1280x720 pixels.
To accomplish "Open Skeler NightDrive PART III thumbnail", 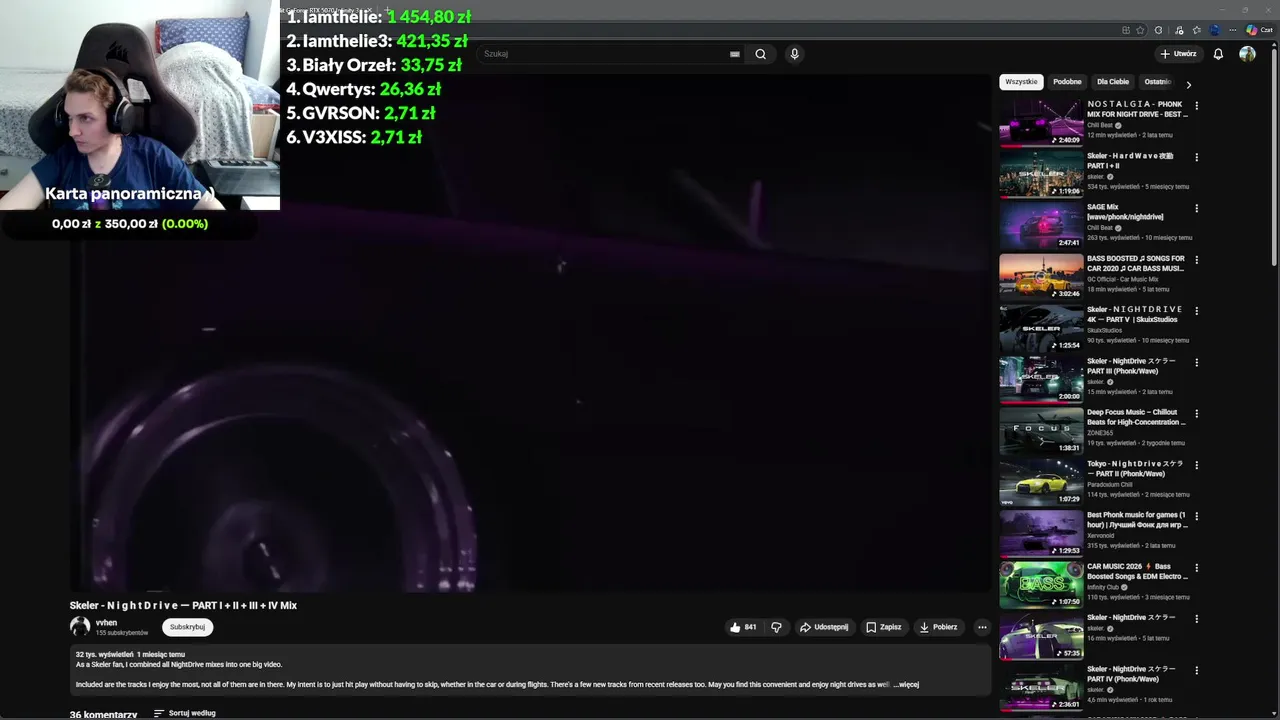I will [x=1041, y=379].
